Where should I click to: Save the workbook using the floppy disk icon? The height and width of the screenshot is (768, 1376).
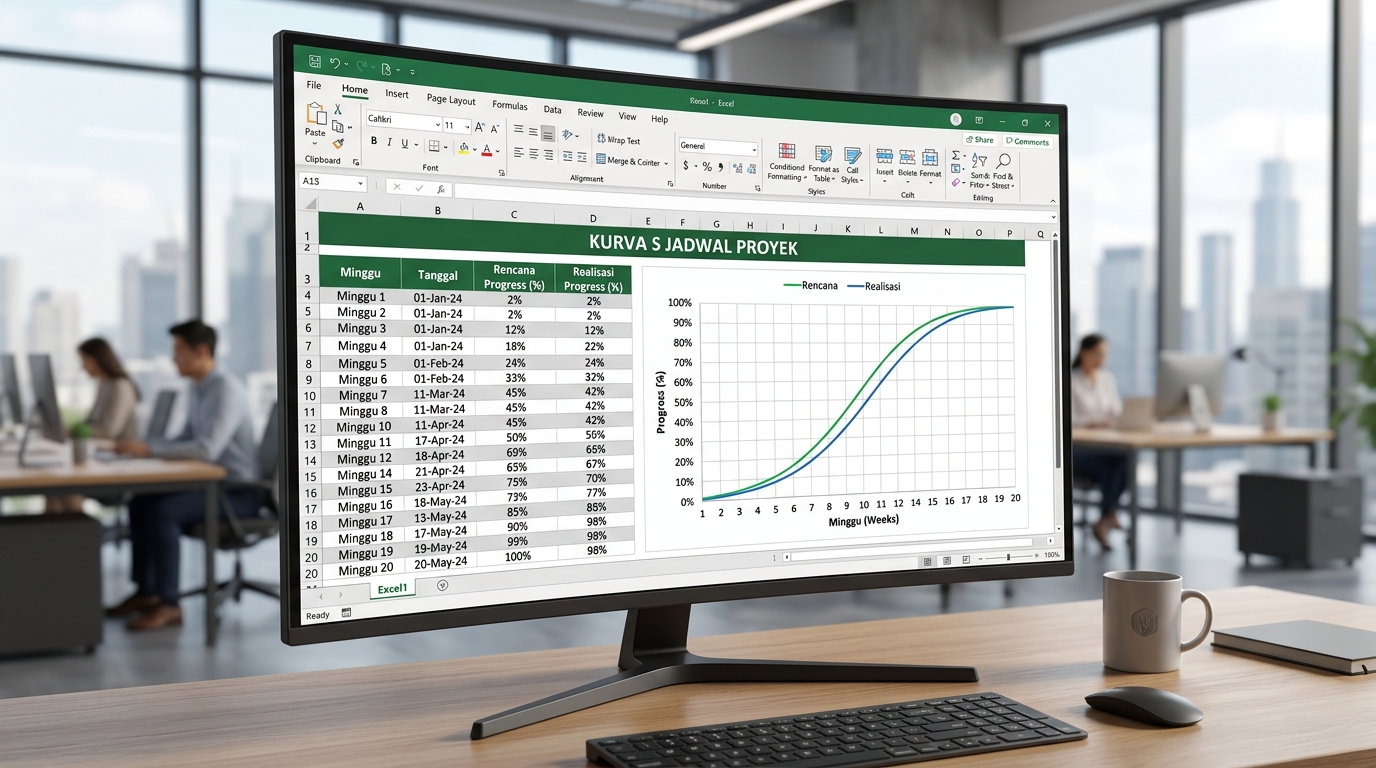tap(315, 61)
